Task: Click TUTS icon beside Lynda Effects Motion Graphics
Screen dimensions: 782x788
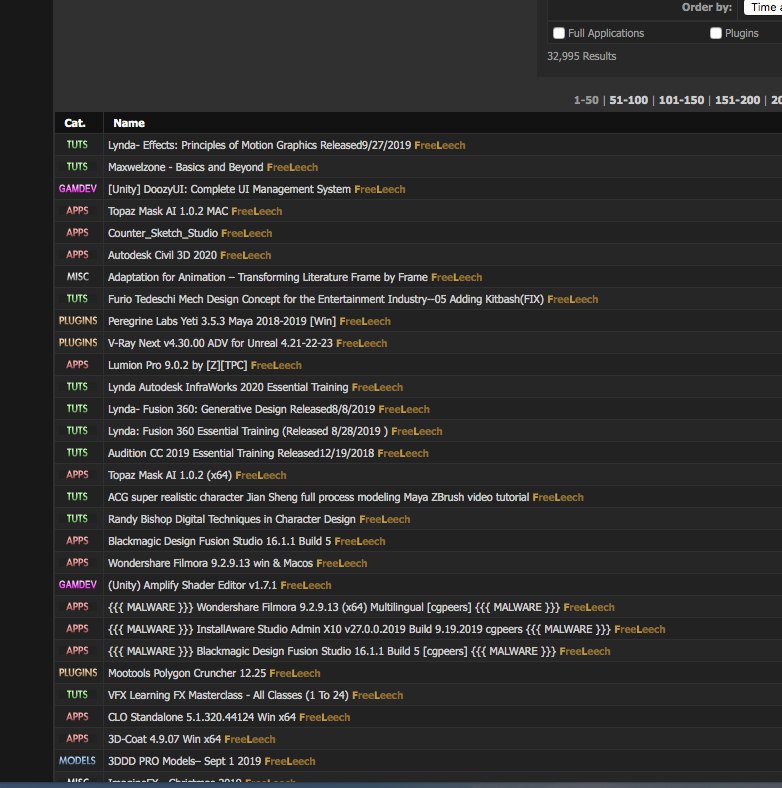Action: [77, 145]
